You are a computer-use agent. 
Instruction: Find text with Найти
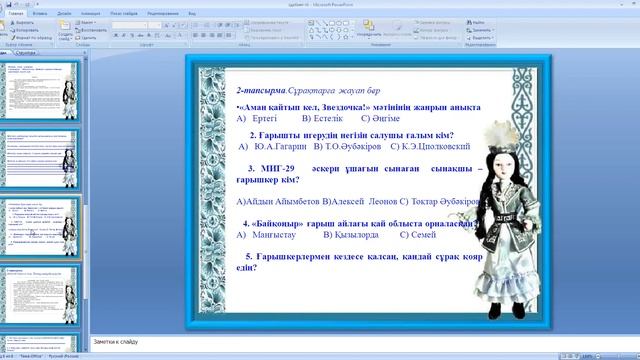click(x=476, y=22)
